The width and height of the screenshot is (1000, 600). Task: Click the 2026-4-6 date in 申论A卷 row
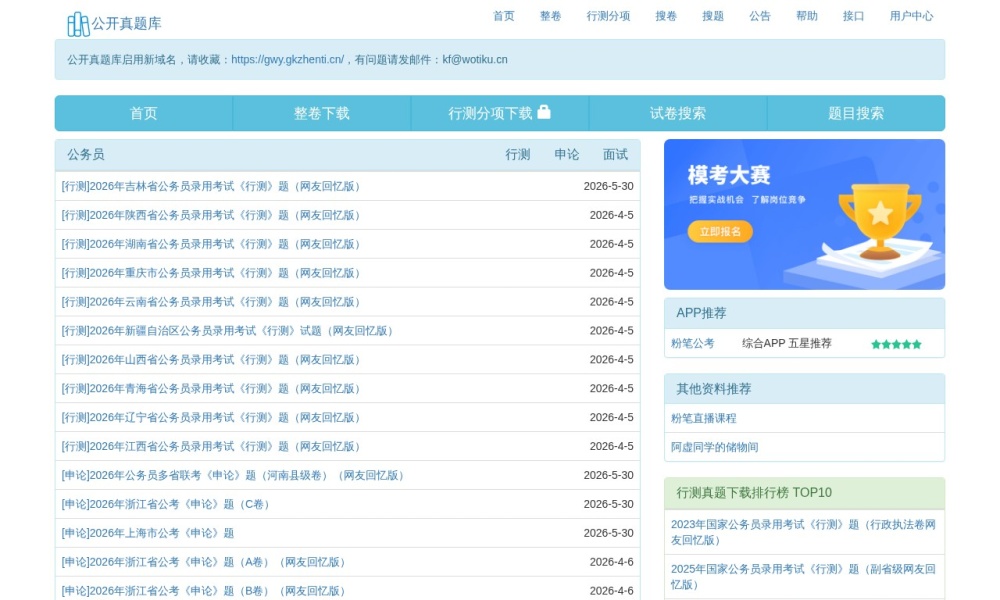[x=612, y=562]
